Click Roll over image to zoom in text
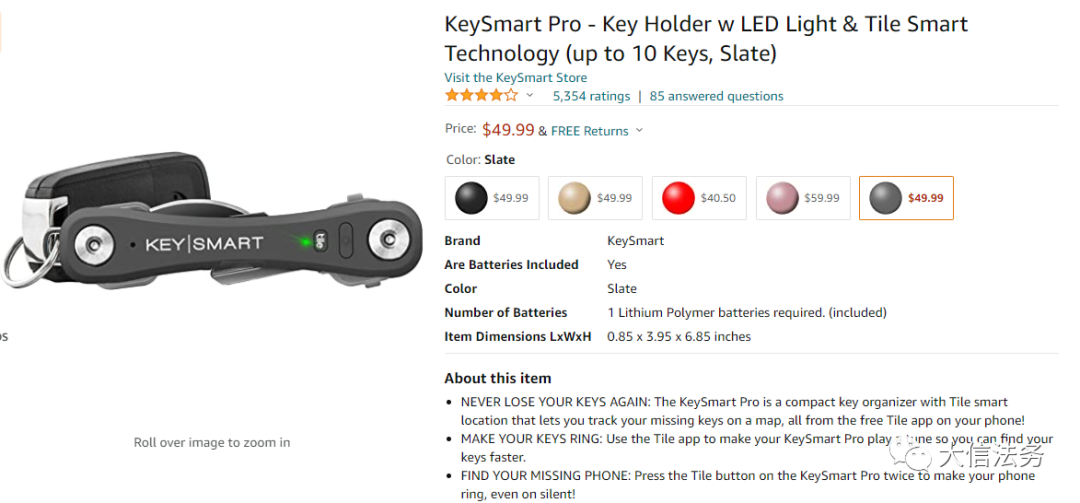The image size is (1080, 503). (212, 442)
